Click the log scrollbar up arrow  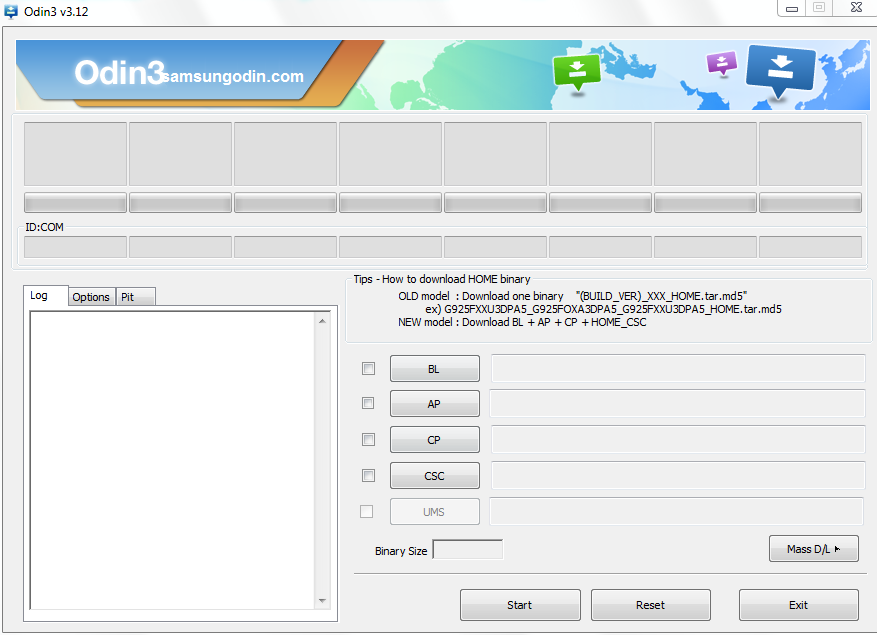(322, 321)
